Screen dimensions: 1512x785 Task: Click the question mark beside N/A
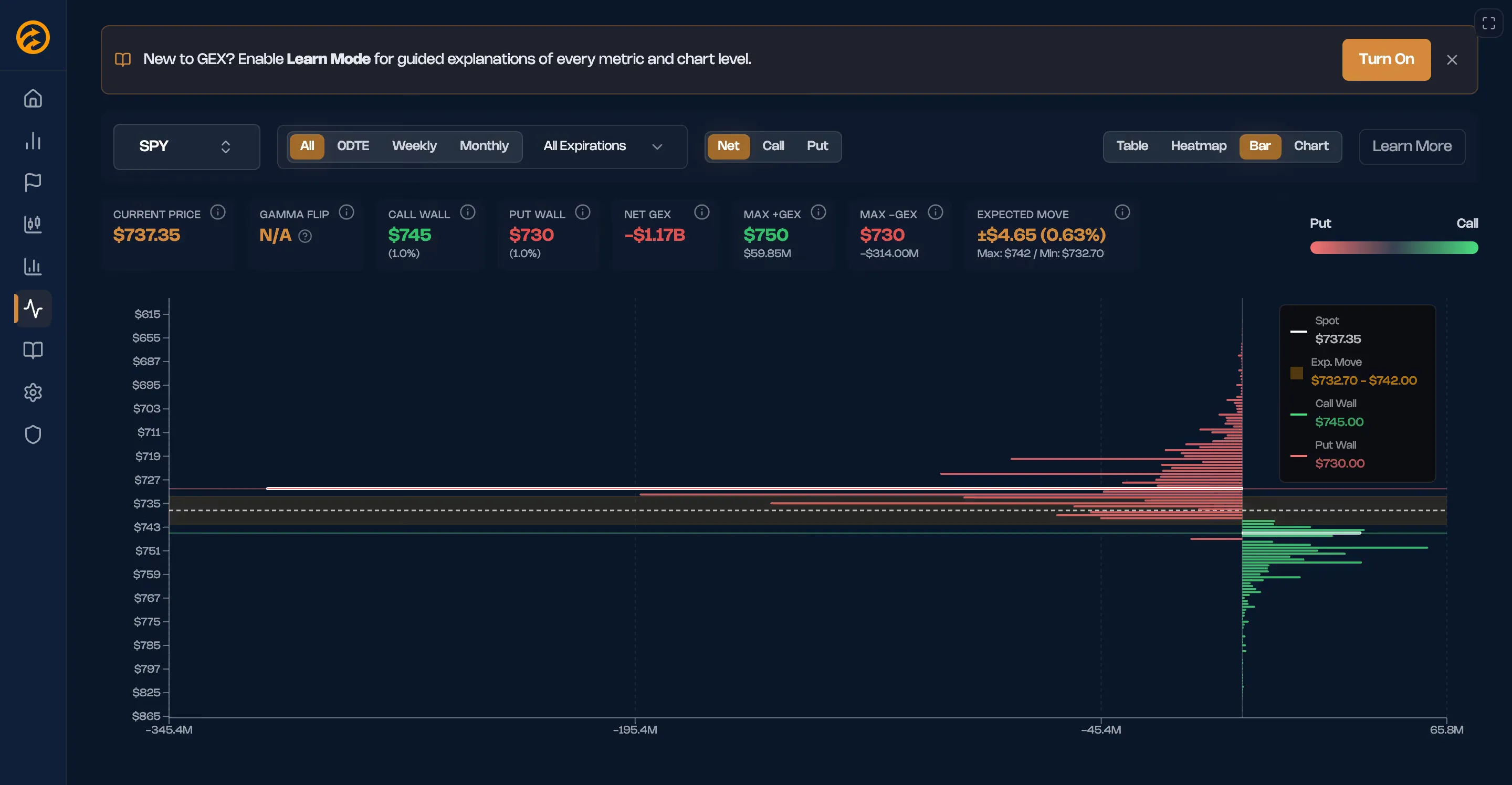coord(304,237)
